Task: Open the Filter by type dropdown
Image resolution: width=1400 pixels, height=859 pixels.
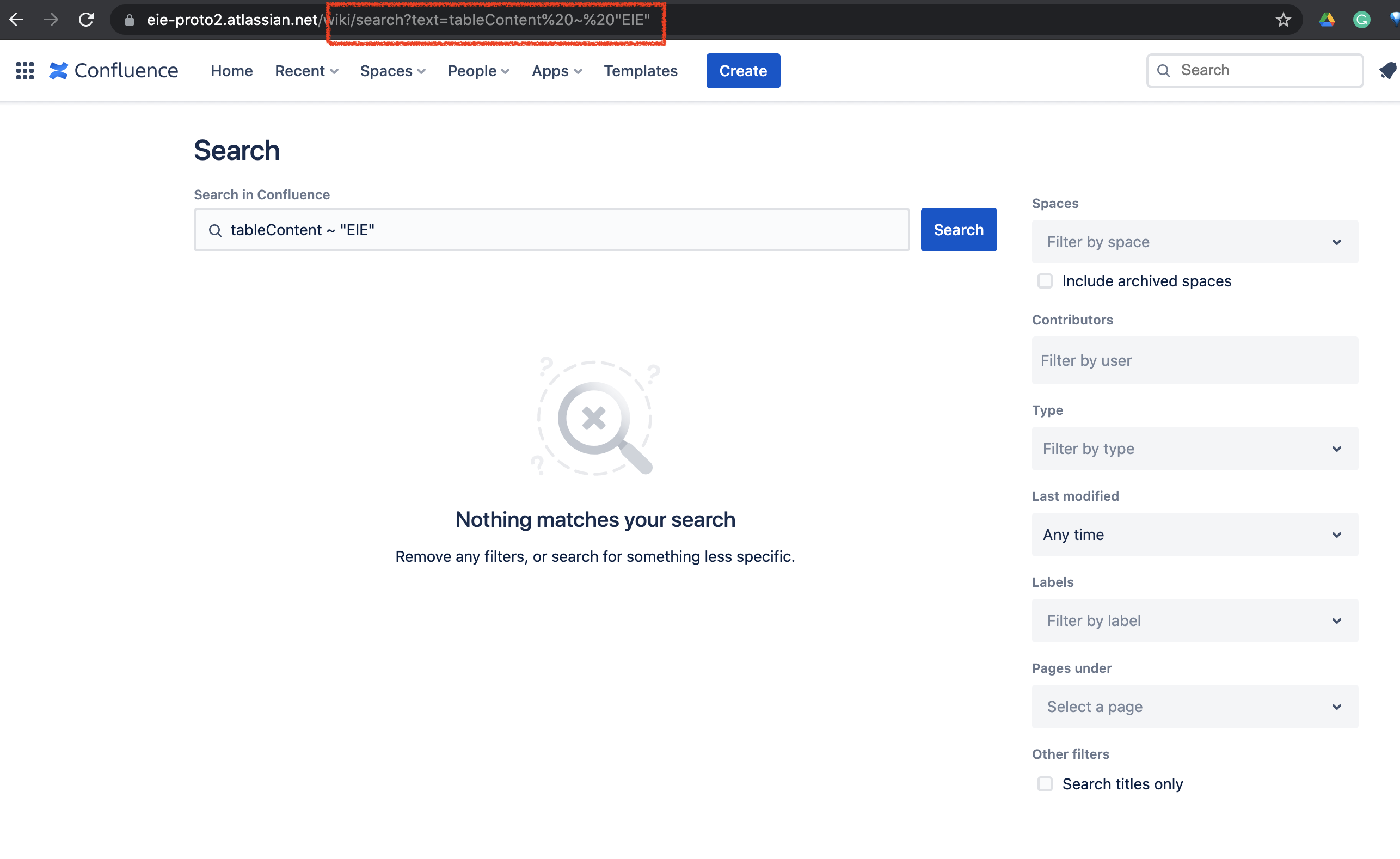Action: pos(1194,449)
